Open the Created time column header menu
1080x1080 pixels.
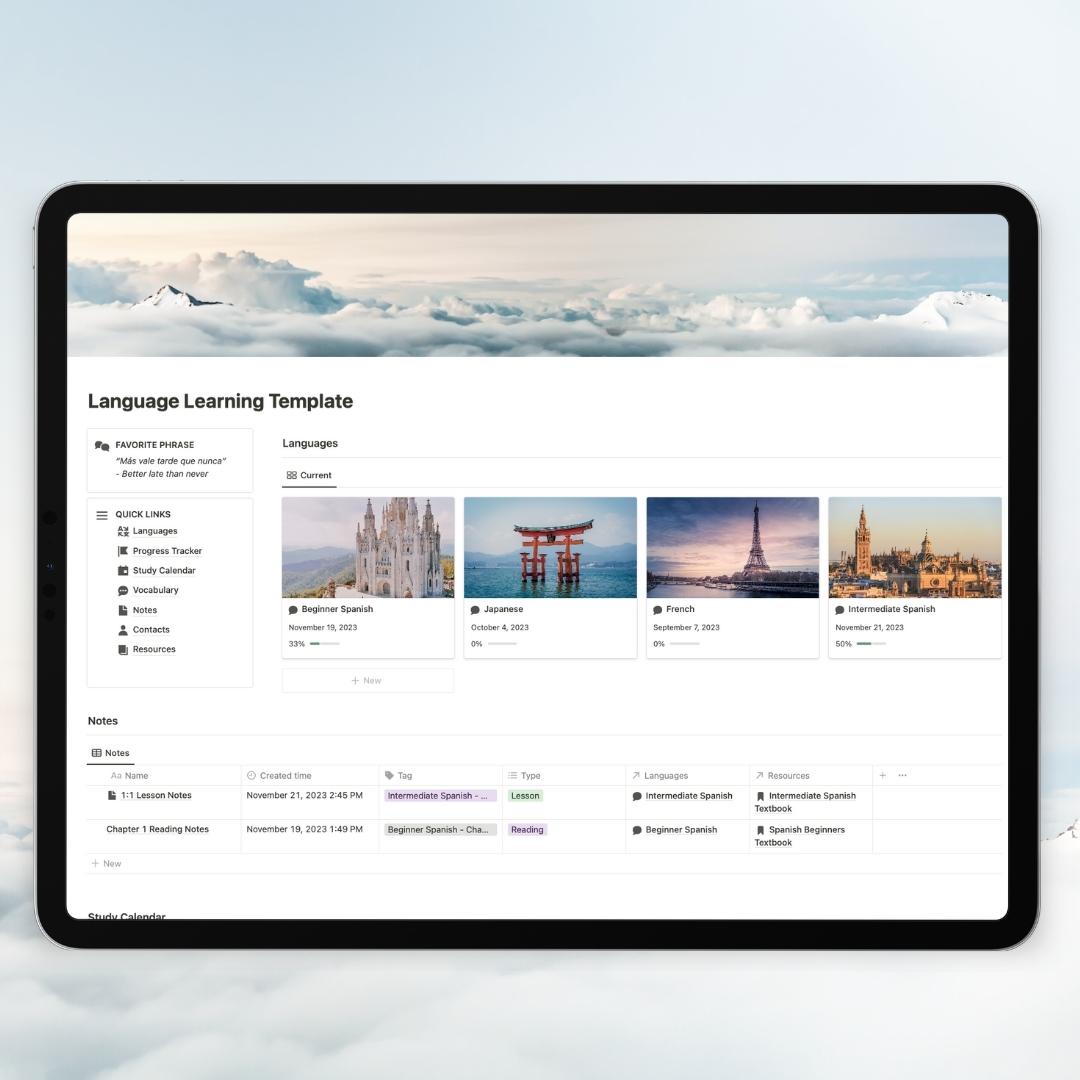pyautogui.click(x=285, y=775)
